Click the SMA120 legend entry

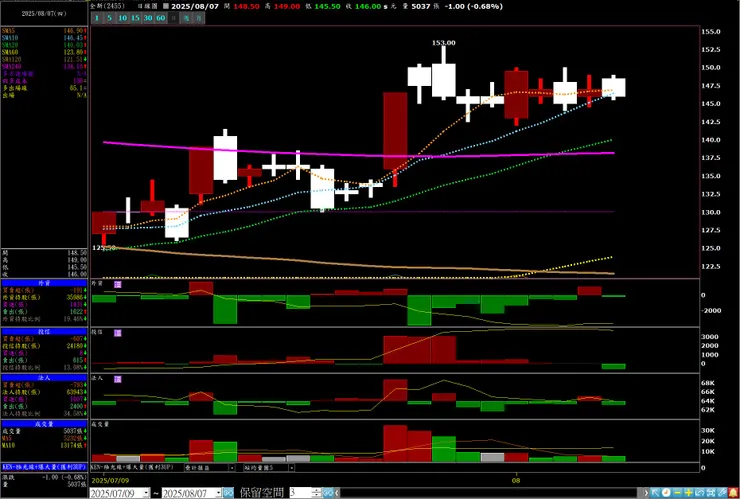click(x=44, y=59)
